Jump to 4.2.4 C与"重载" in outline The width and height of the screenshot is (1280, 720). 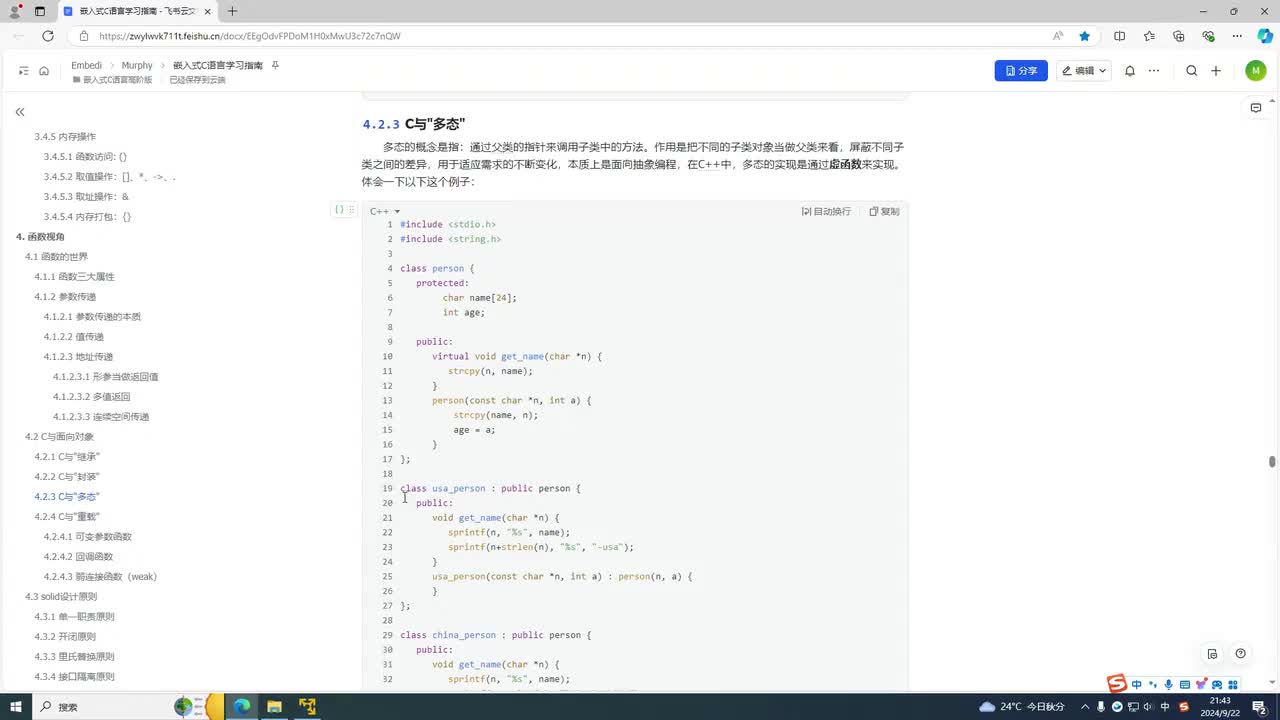click(x=67, y=517)
